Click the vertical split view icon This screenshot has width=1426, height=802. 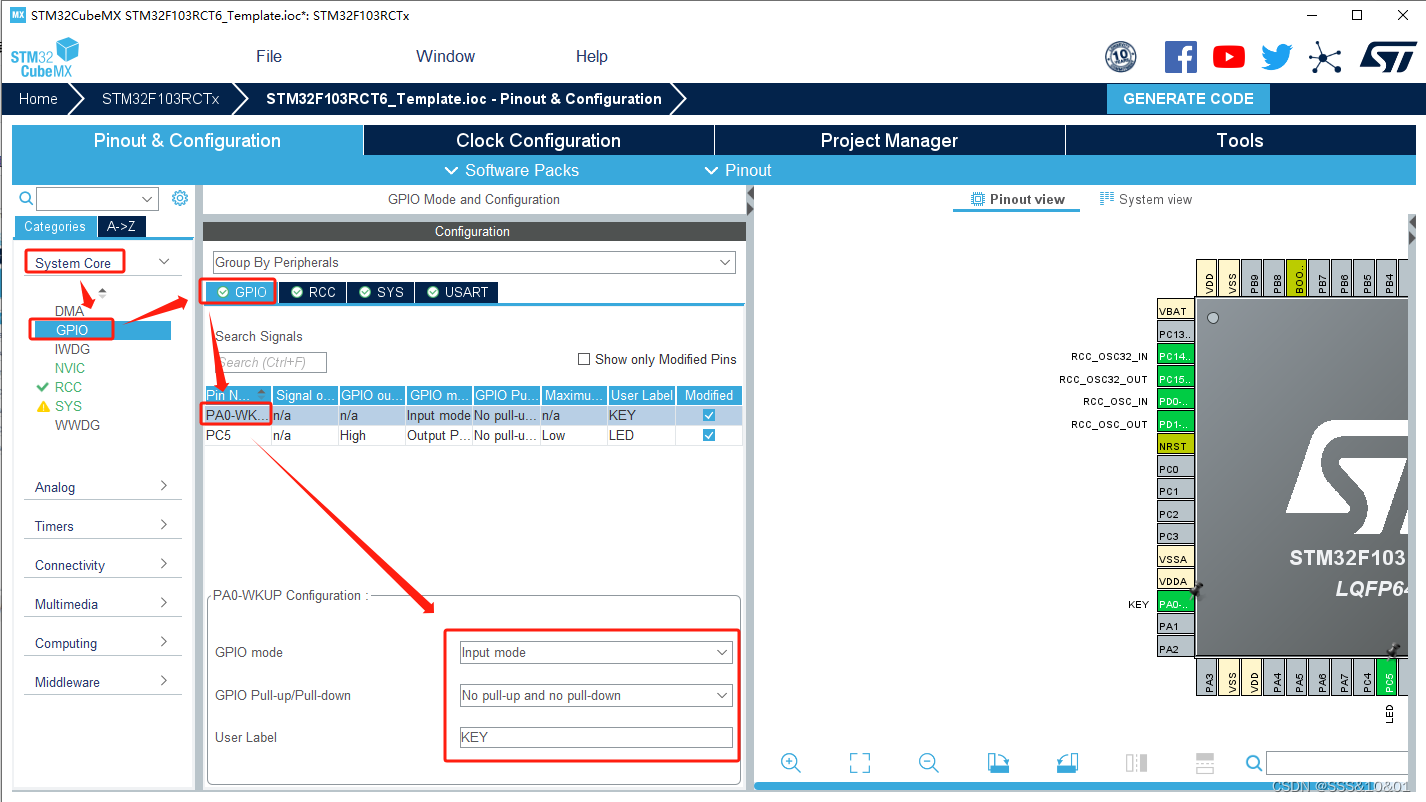click(1136, 763)
